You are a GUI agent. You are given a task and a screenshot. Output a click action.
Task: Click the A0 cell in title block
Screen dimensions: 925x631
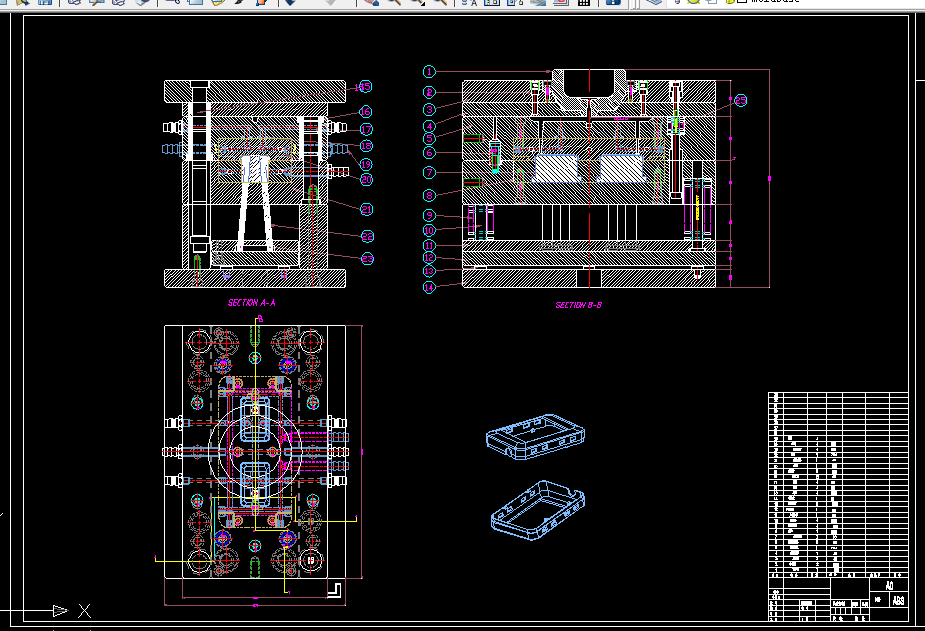(x=890, y=586)
